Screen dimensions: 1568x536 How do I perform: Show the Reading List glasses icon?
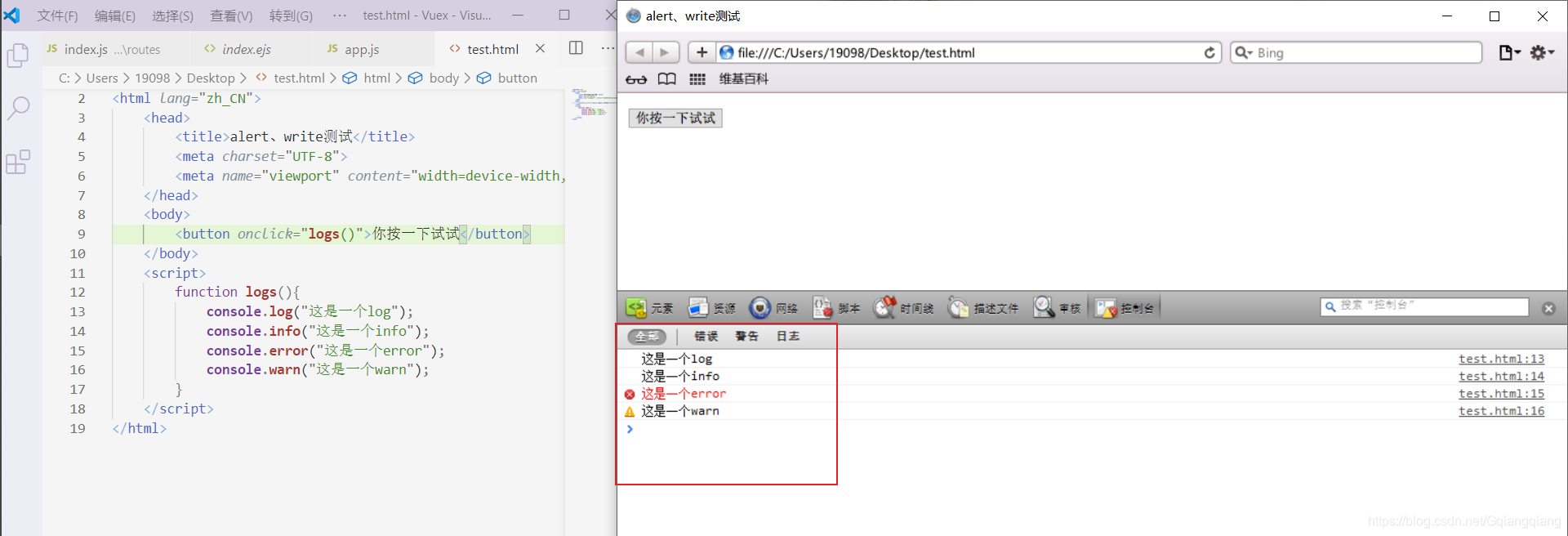(636, 79)
